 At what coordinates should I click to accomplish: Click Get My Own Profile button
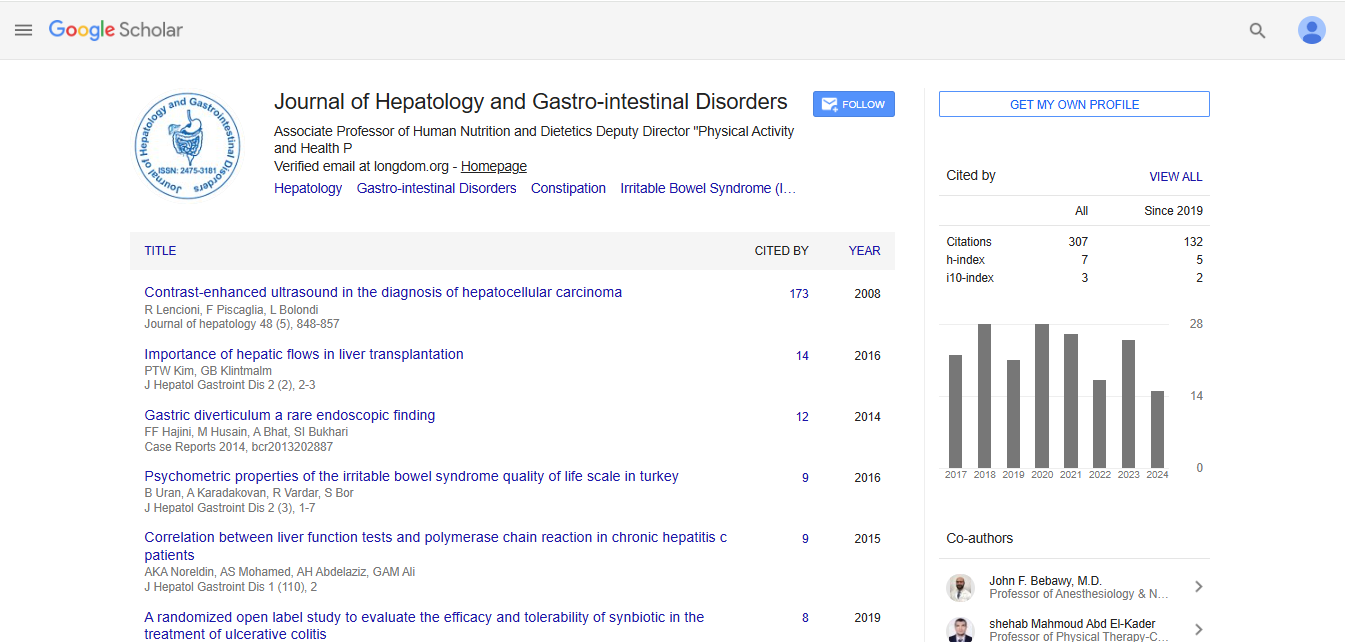click(1074, 104)
